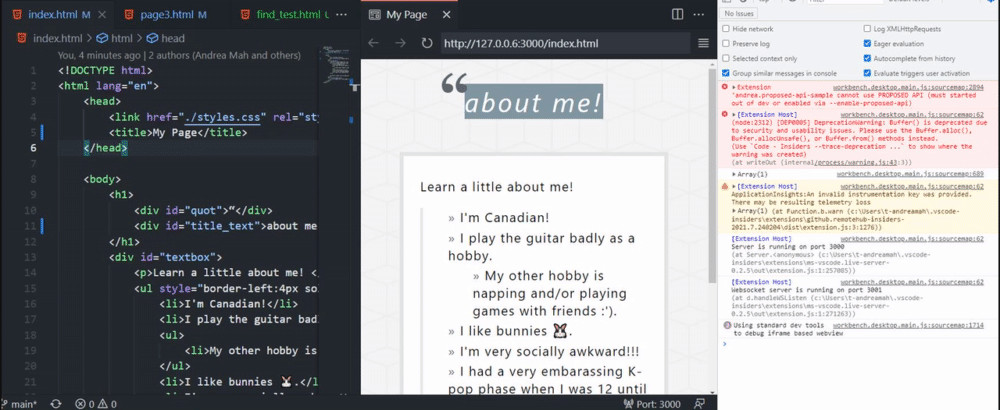Reload the browser preview page

pyautogui.click(x=427, y=43)
